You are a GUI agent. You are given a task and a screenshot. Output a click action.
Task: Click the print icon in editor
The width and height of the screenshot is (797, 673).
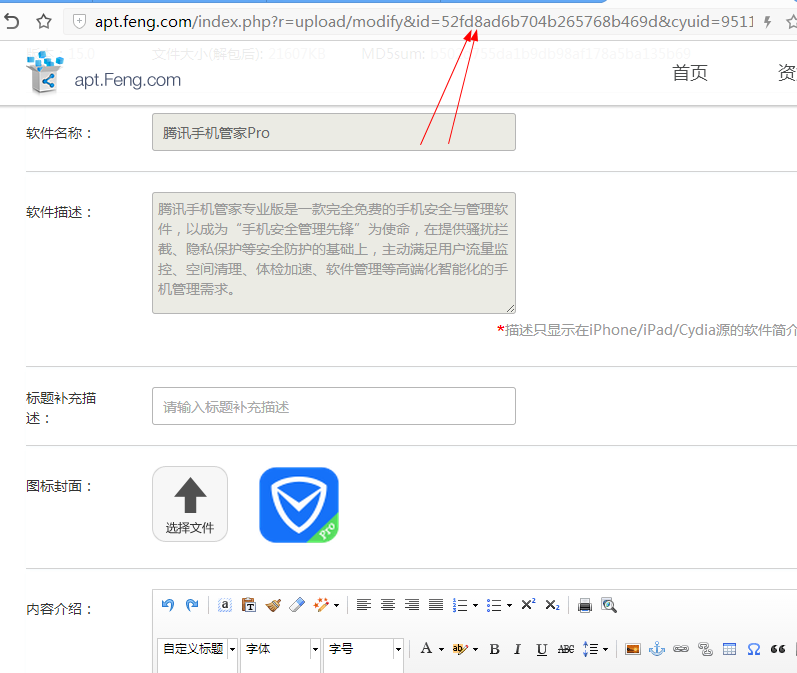pyautogui.click(x=585, y=605)
